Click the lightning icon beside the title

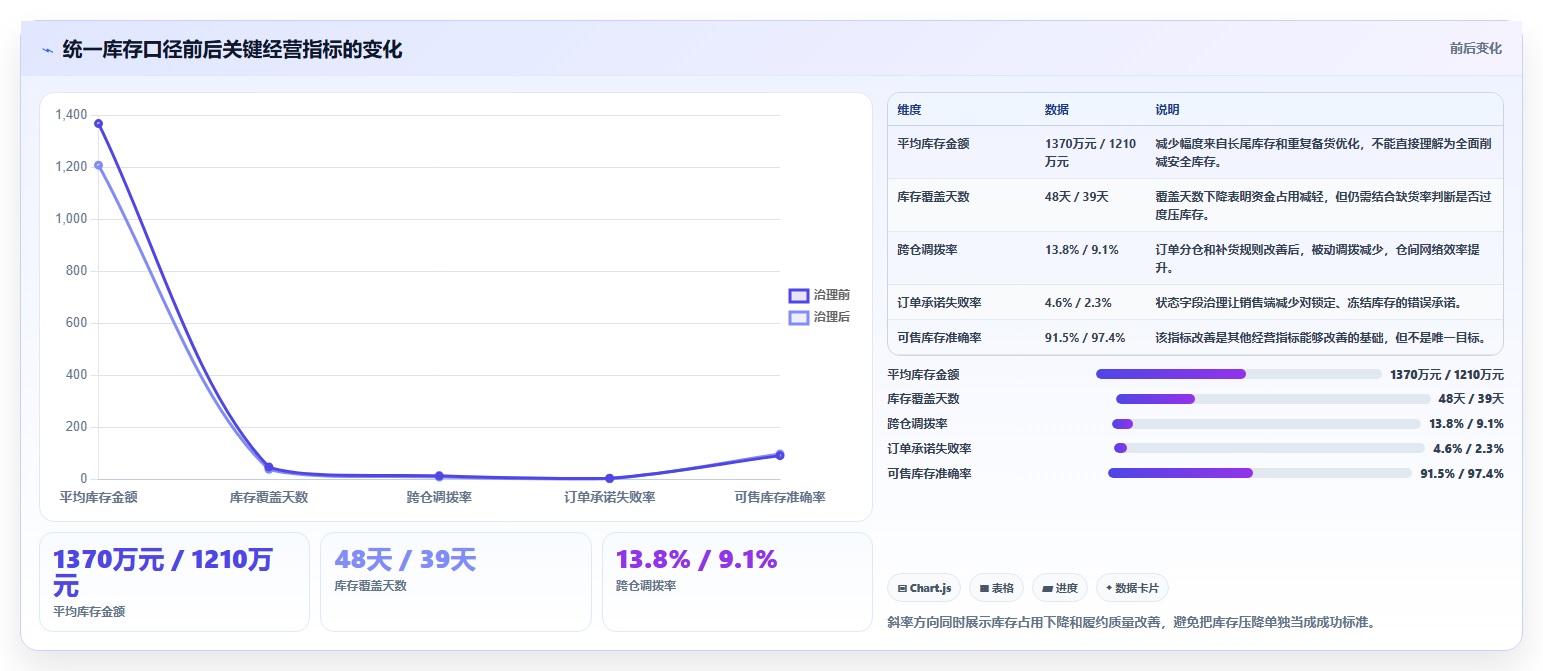pyautogui.click(x=48, y=50)
